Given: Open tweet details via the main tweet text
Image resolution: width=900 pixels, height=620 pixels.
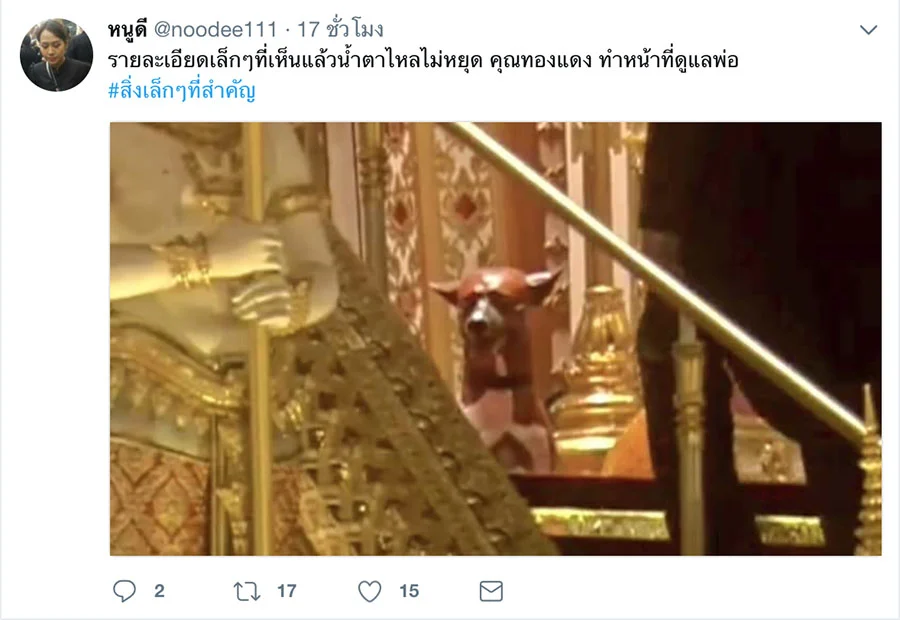Looking at the screenshot, I should click(x=422, y=60).
